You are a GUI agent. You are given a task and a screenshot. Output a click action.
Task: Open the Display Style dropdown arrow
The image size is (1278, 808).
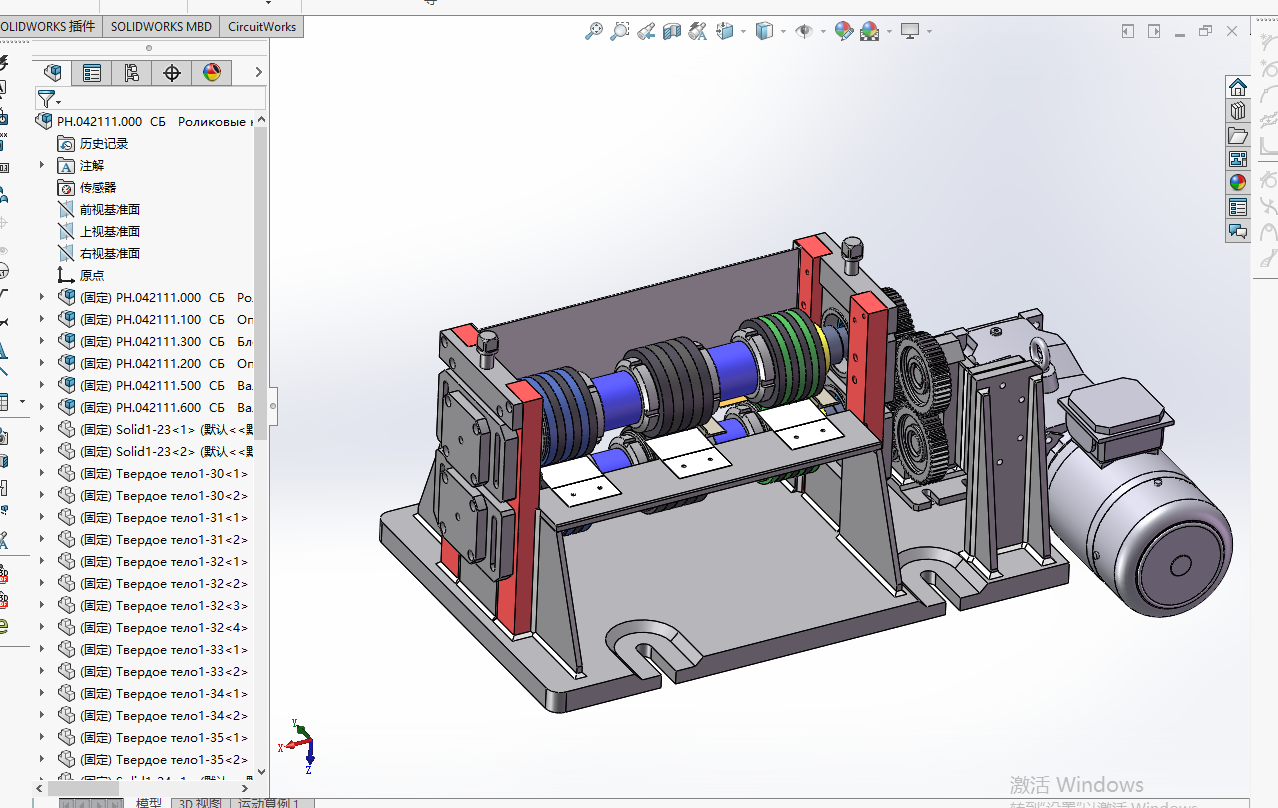tap(783, 31)
